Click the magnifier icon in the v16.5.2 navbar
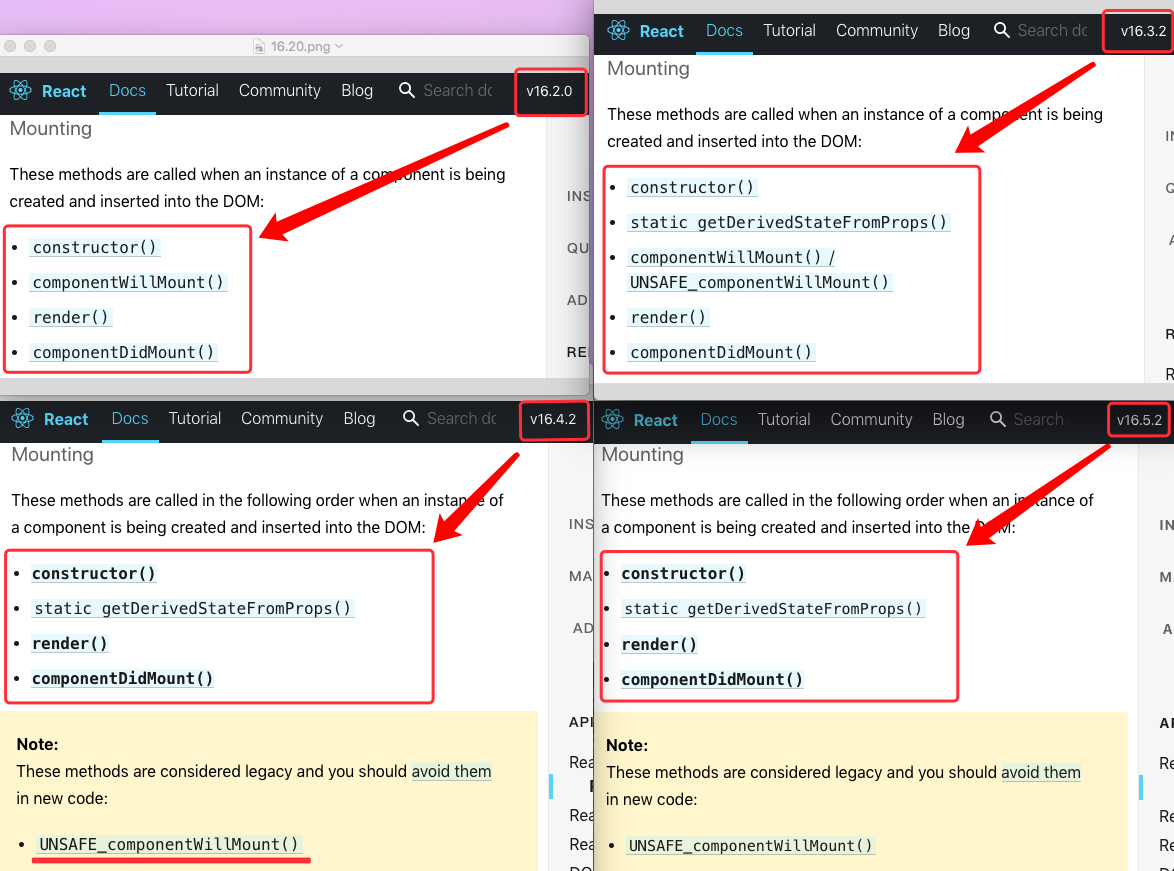 point(997,420)
